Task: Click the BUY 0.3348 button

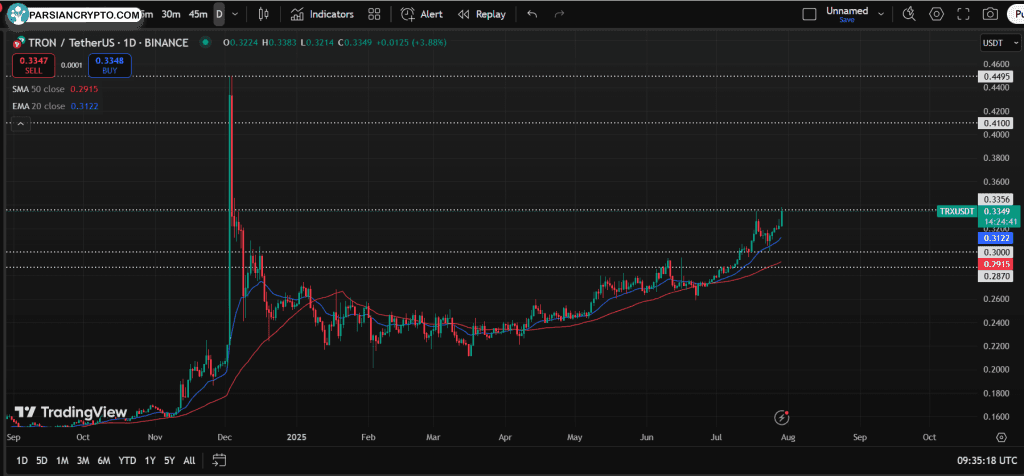Action: pos(110,65)
